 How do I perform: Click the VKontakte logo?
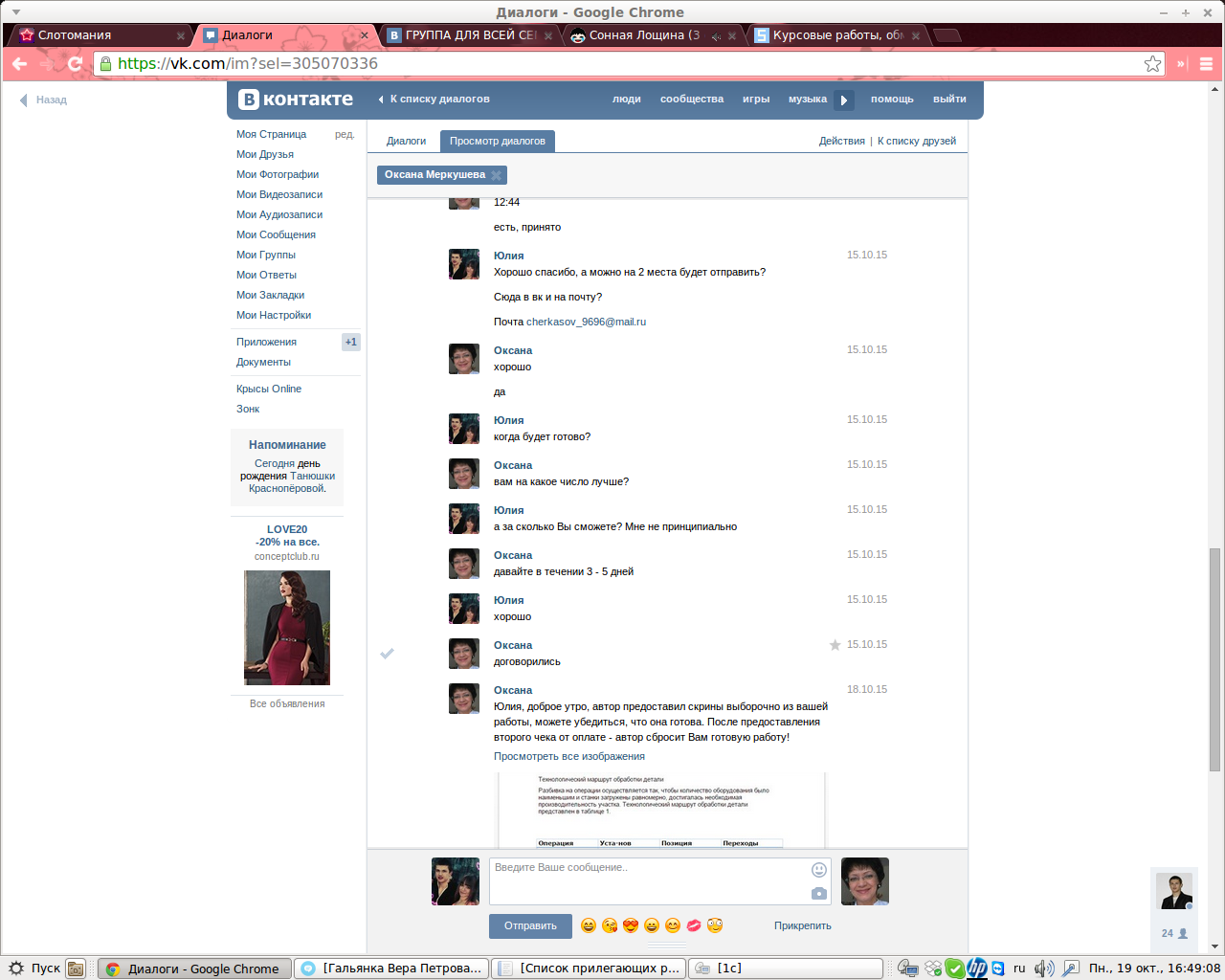[x=296, y=99]
